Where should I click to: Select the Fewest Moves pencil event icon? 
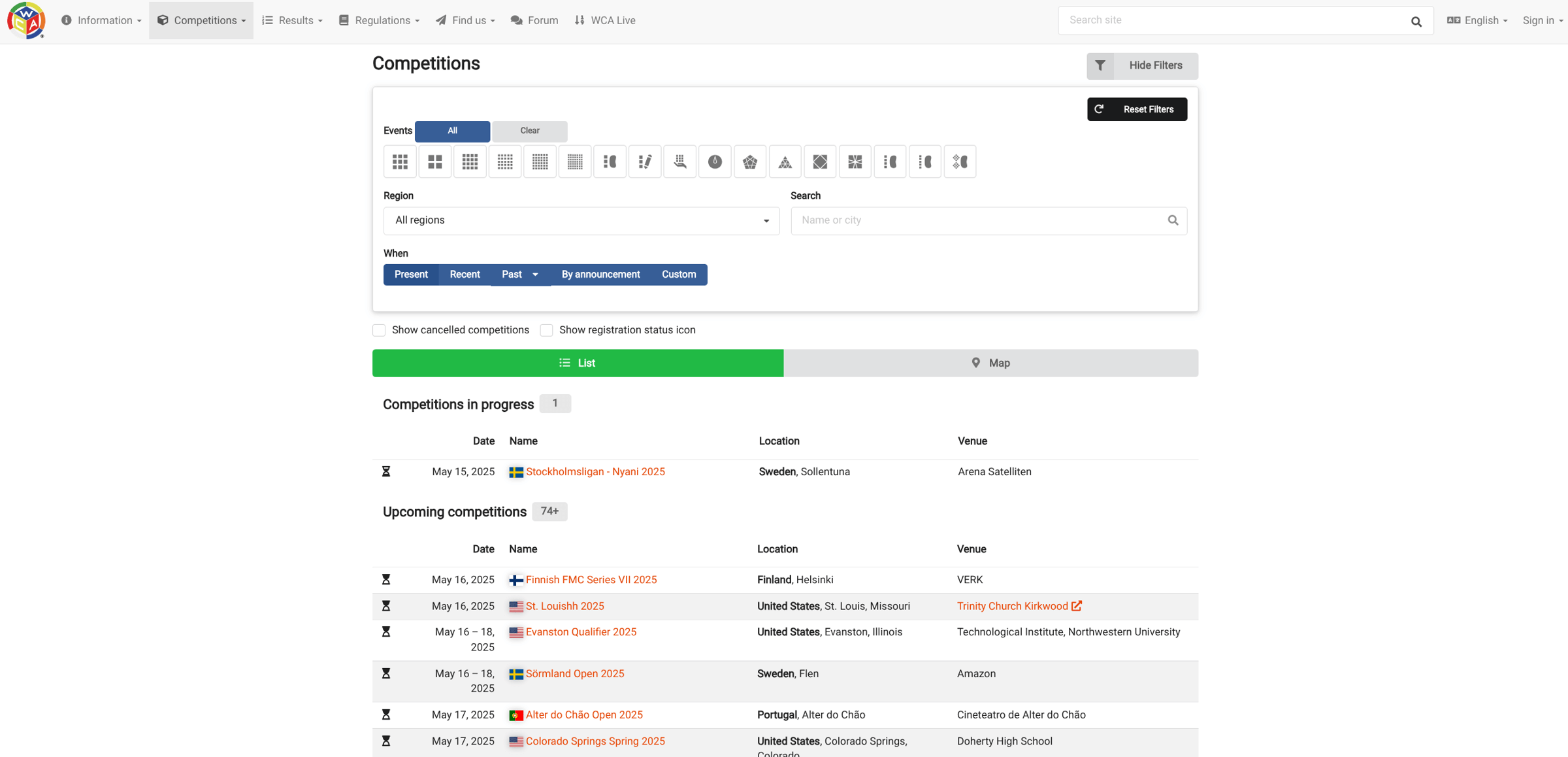point(645,161)
